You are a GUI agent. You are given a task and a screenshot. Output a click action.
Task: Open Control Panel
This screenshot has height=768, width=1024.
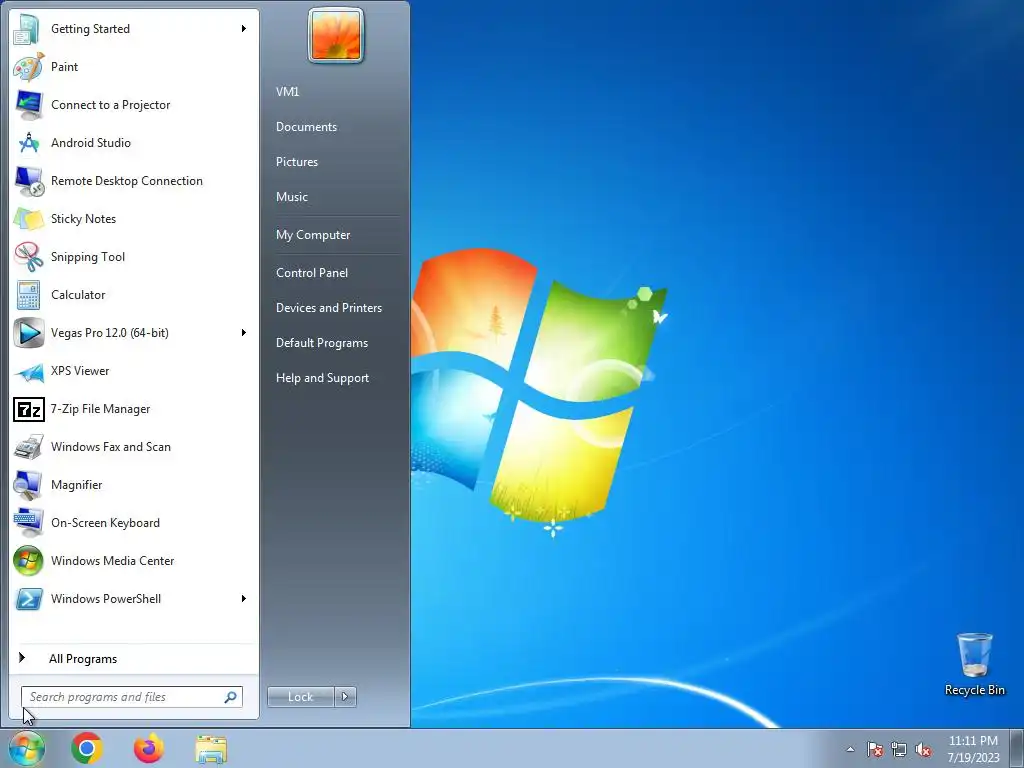312,272
